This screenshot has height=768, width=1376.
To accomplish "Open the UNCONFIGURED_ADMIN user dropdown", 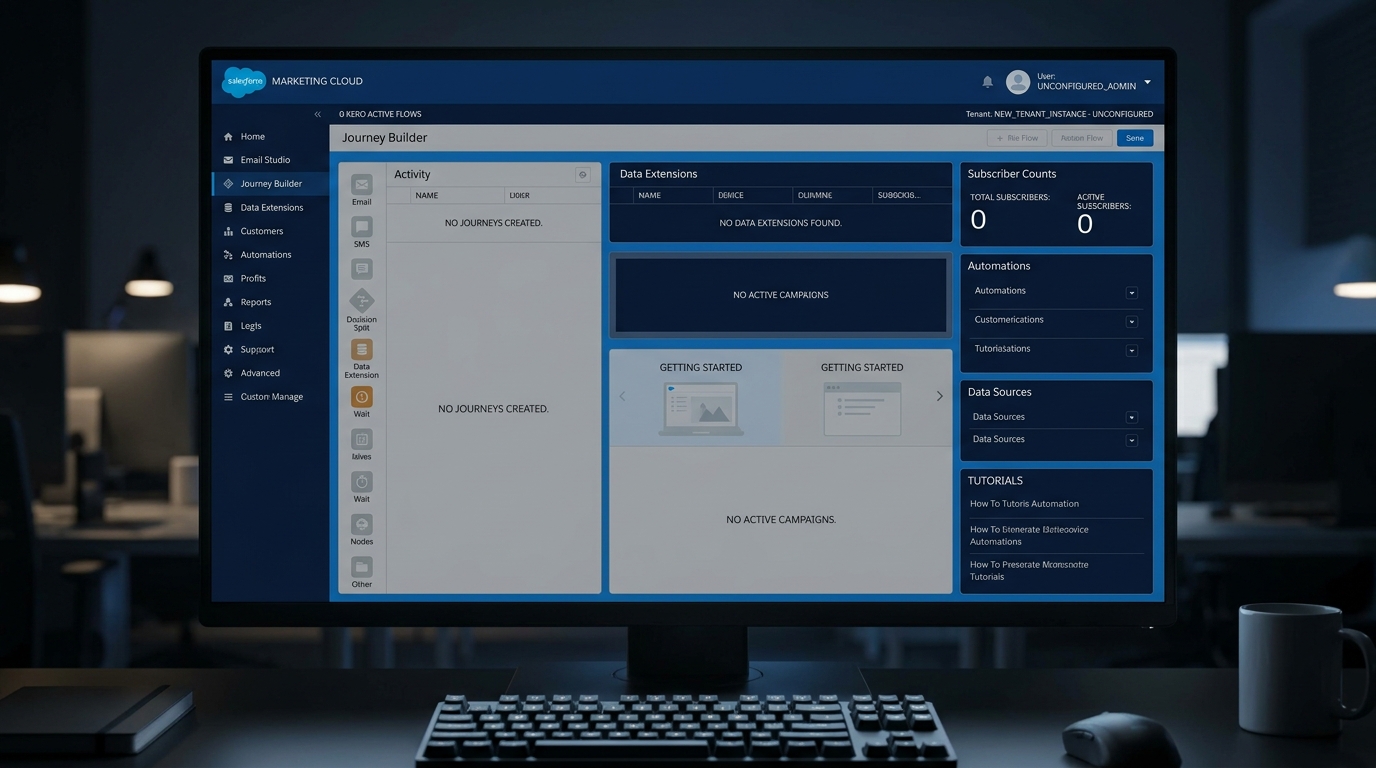I will point(1147,82).
